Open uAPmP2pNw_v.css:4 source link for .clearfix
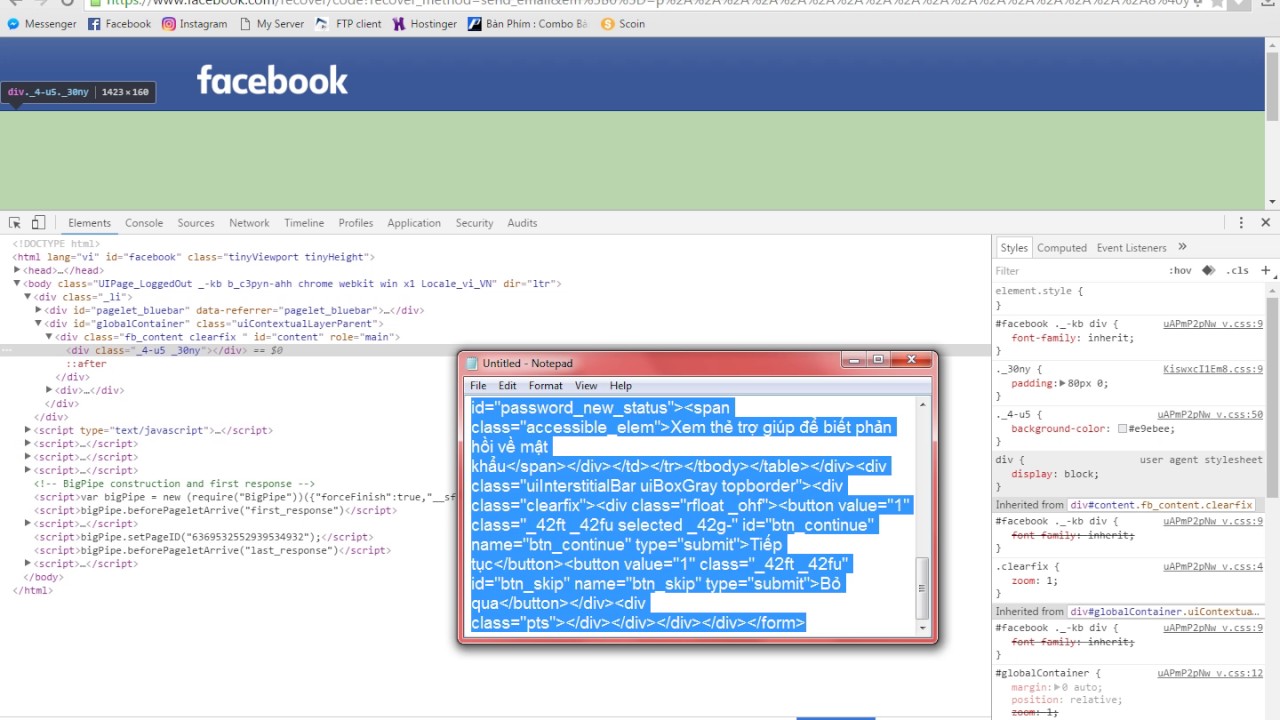Viewport: 1280px width, 720px height. tap(1213, 566)
